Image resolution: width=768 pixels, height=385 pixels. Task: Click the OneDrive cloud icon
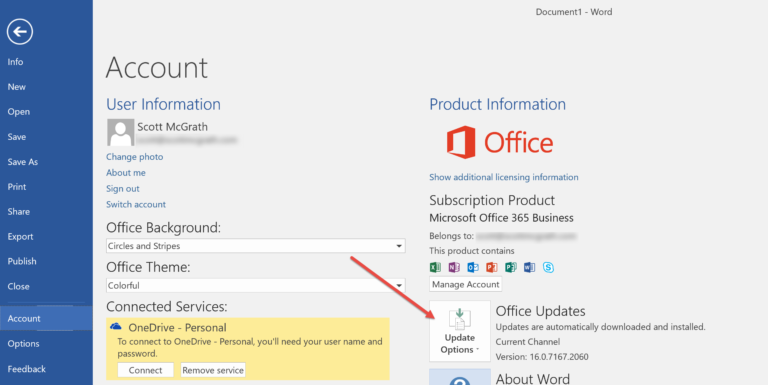point(116,327)
